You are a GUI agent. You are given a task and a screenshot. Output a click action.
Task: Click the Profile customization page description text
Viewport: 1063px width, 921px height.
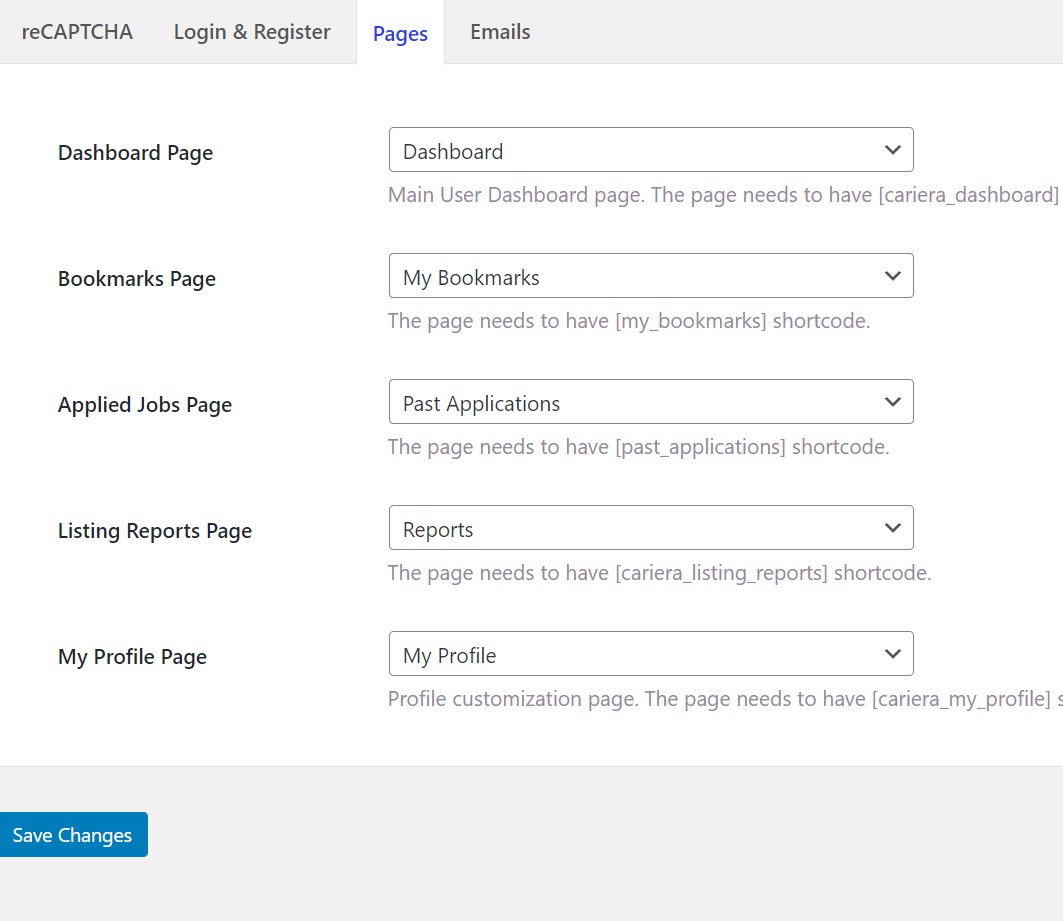(725, 699)
